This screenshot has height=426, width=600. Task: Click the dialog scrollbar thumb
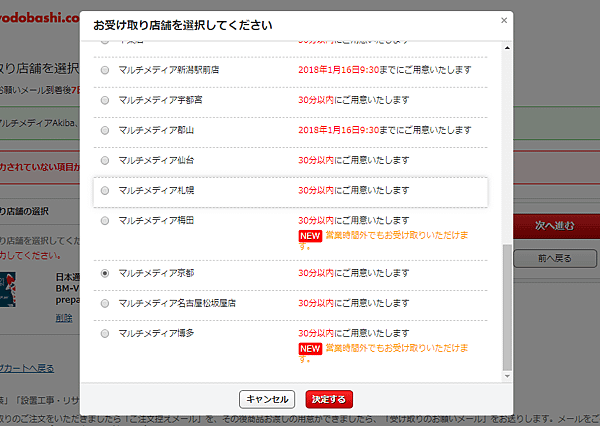pyautogui.click(x=507, y=307)
